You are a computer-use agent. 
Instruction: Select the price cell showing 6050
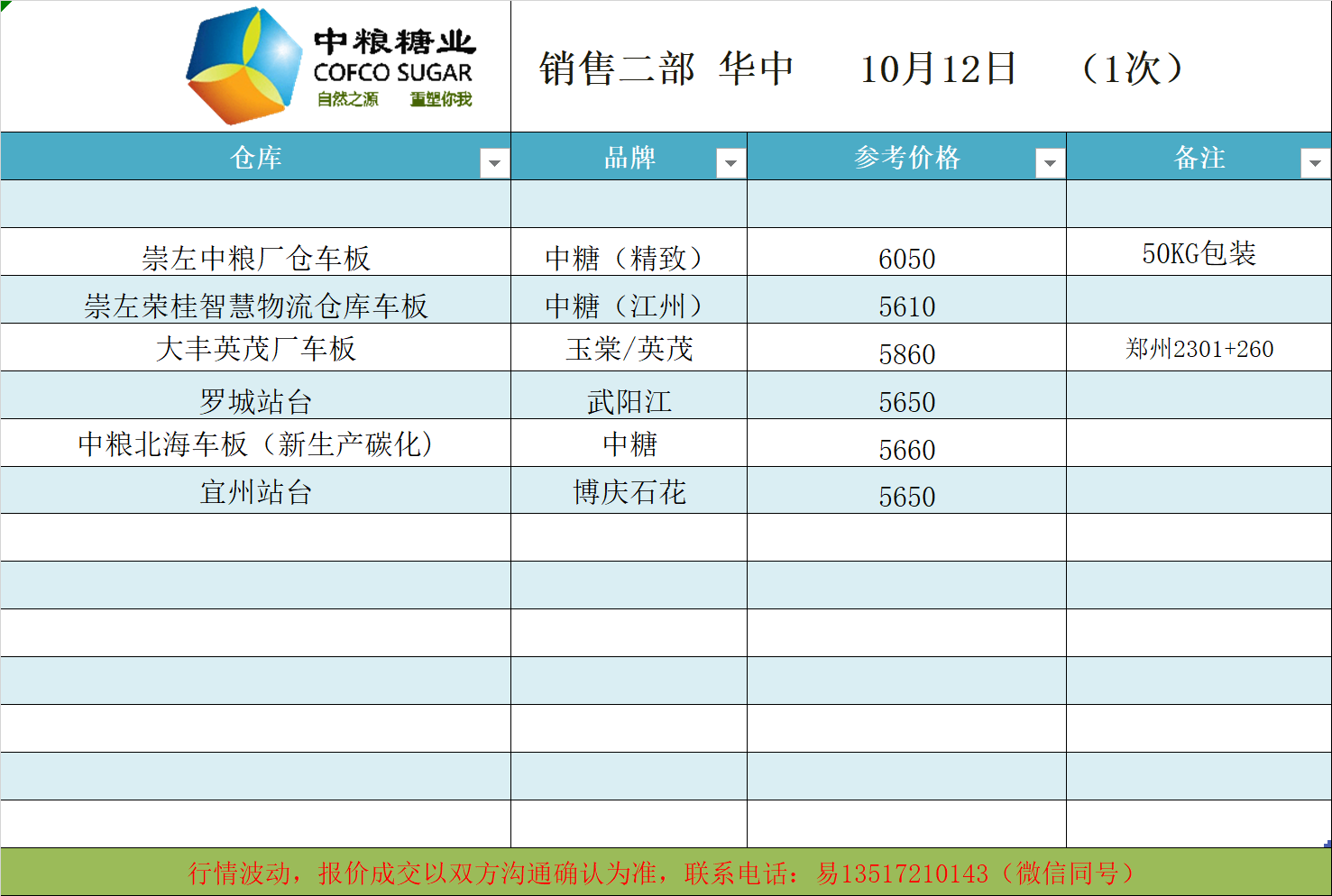[906, 259]
